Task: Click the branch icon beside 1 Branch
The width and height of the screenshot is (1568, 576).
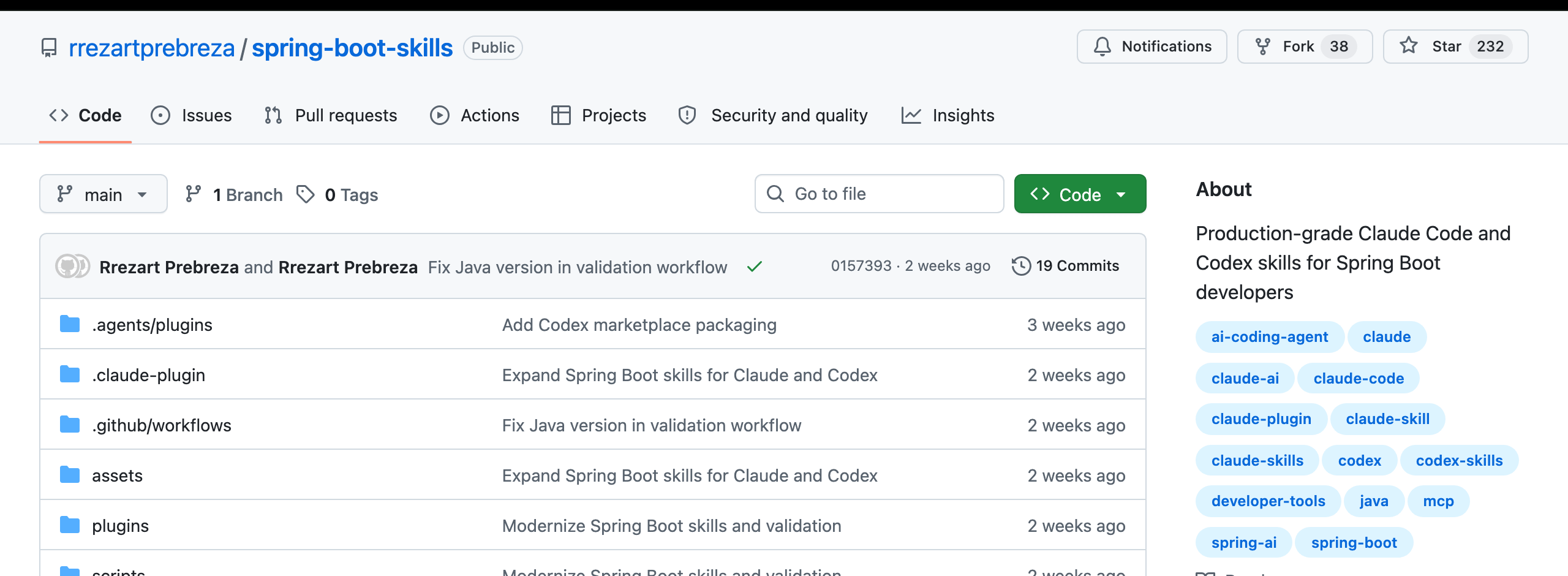Action: [x=194, y=194]
